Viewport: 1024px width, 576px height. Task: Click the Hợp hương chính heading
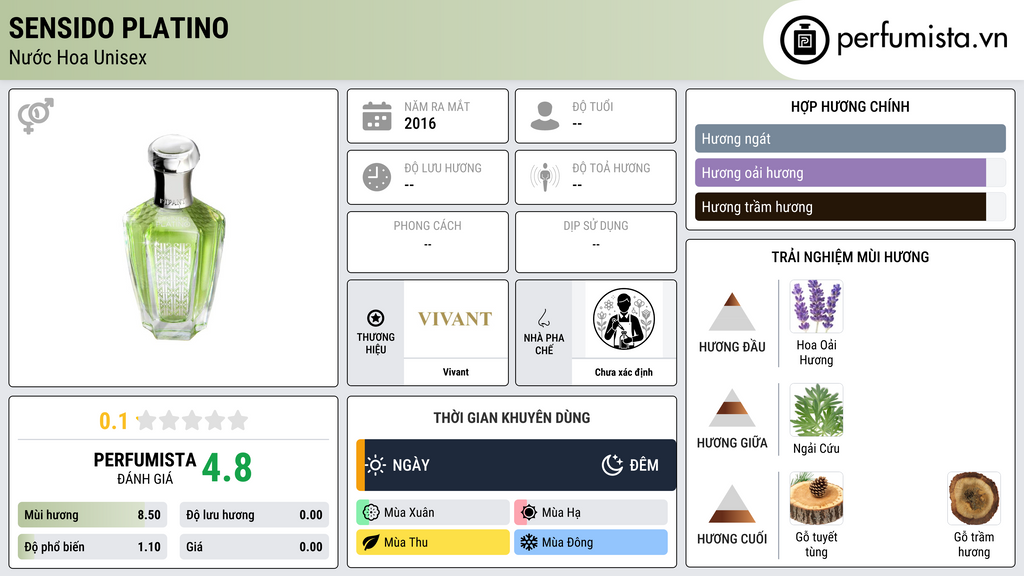tap(850, 106)
